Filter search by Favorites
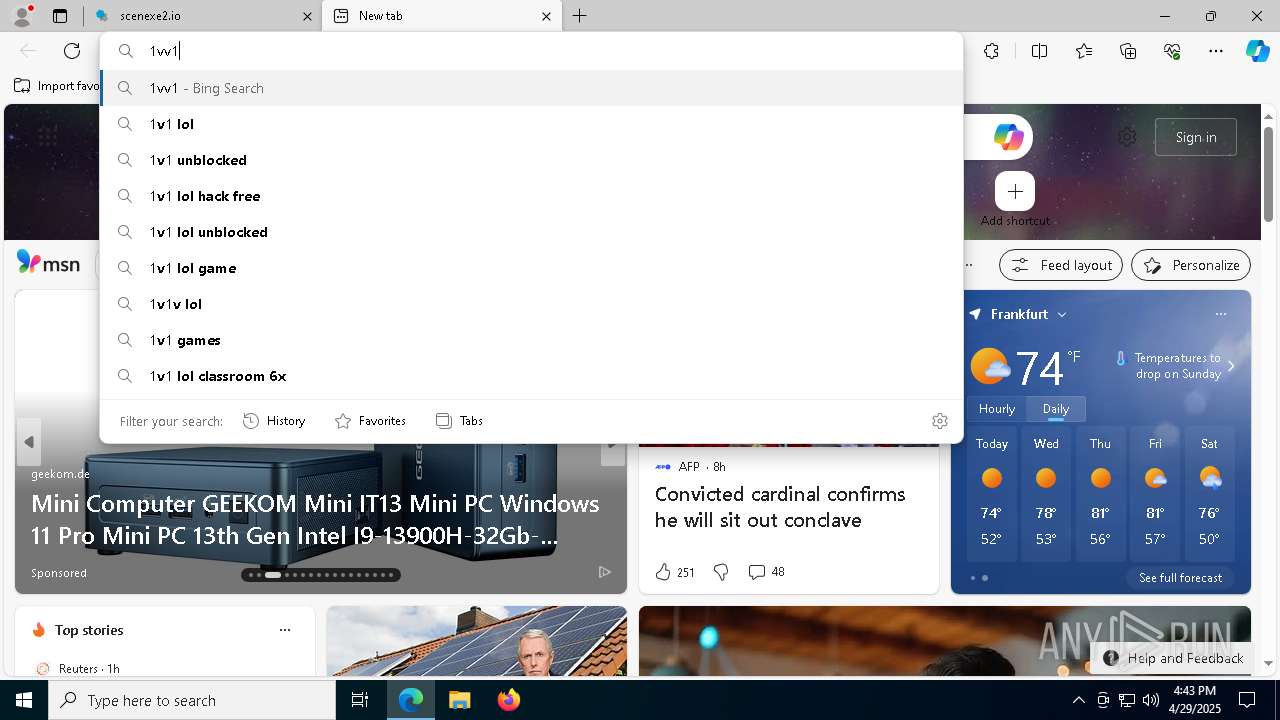 pos(370,421)
